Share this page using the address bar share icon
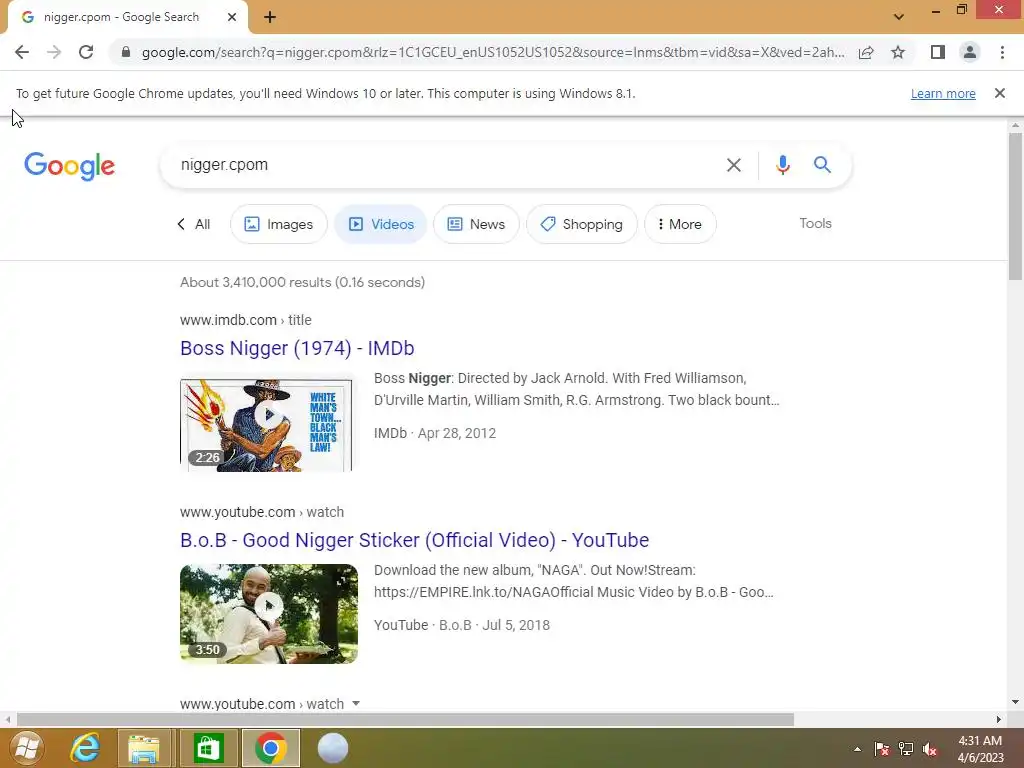This screenshot has width=1024, height=768. click(x=866, y=52)
